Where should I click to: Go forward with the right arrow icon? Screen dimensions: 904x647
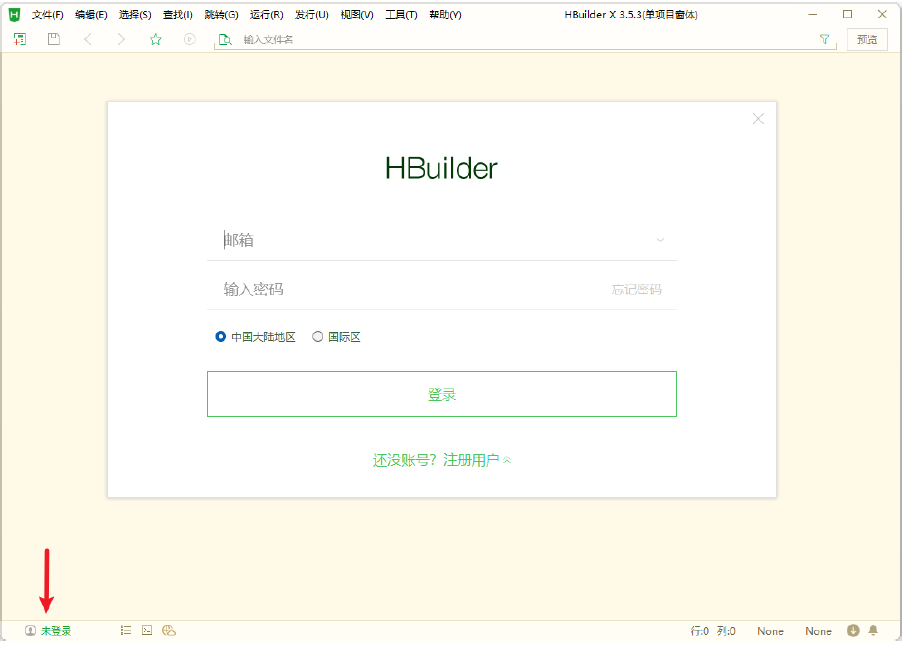[x=121, y=39]
